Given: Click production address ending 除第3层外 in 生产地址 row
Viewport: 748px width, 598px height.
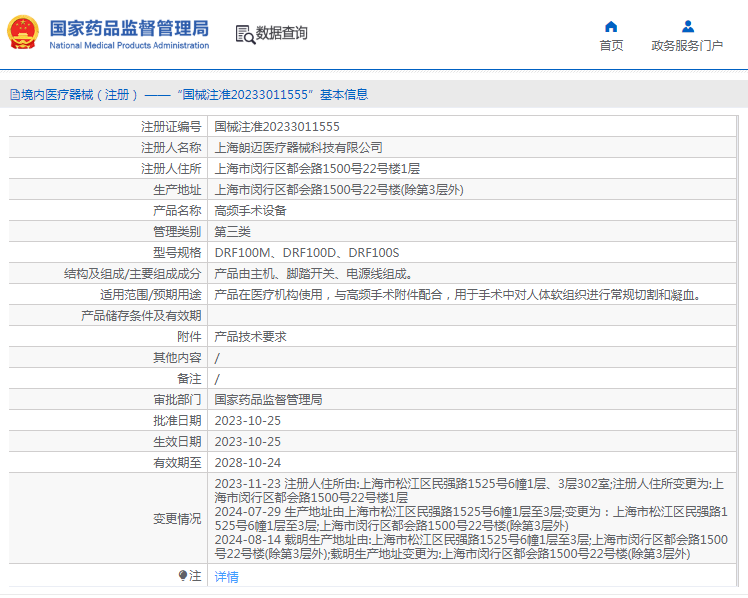Looking at the screenshot, I should point(339,189).
